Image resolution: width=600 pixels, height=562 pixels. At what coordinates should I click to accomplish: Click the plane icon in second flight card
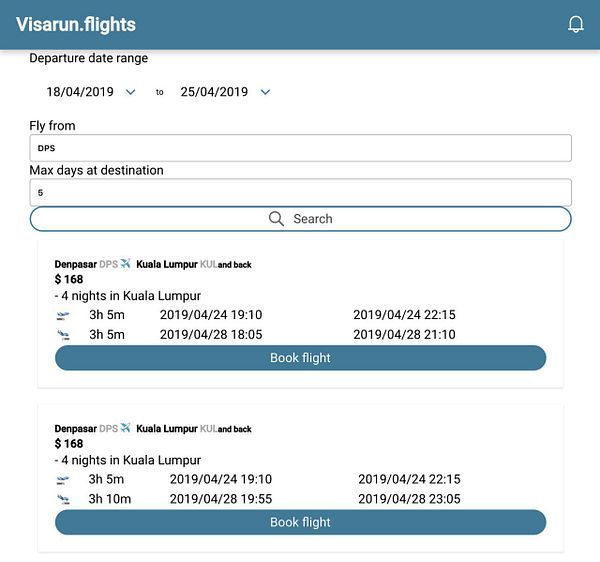tap(126, 429)
